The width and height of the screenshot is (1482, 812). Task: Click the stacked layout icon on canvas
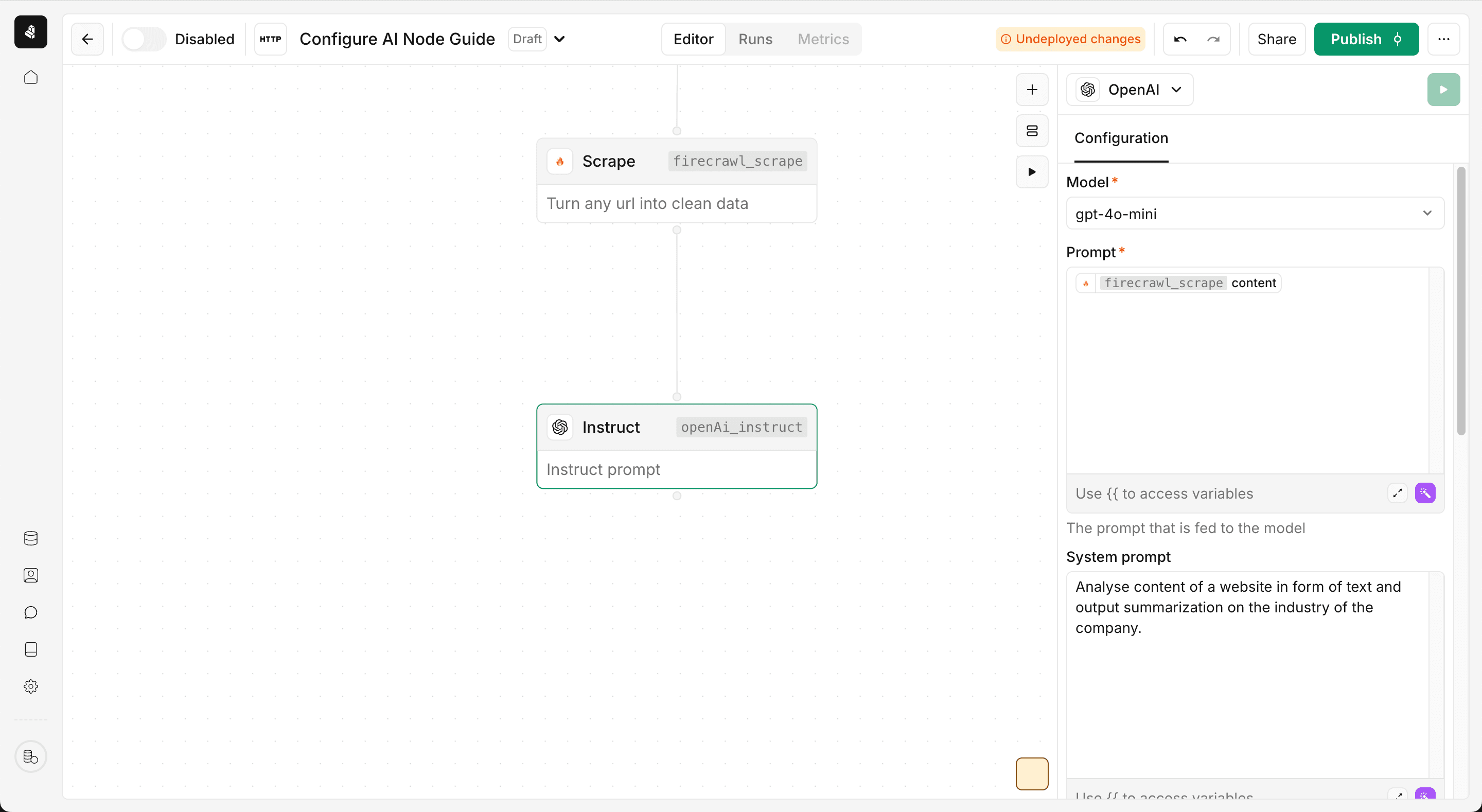point(1032,131)
